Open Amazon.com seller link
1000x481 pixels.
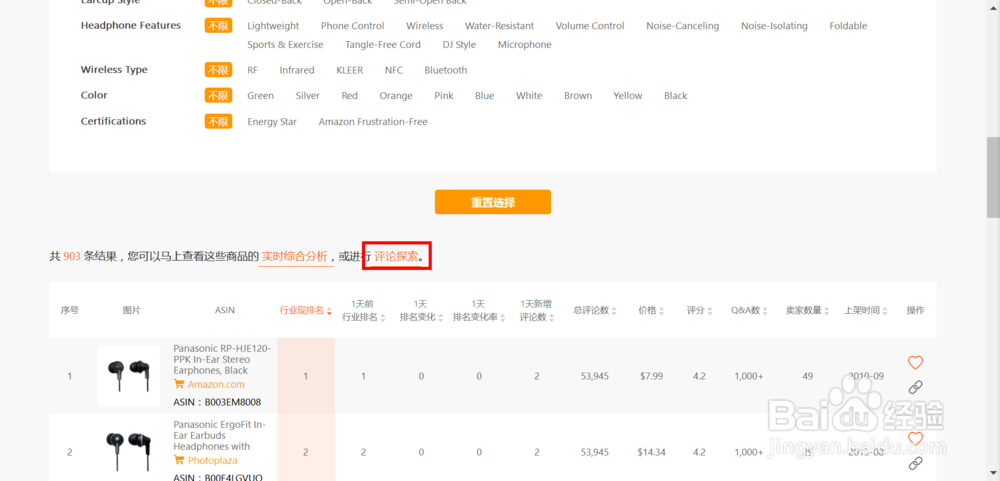(x=216, y=384)
